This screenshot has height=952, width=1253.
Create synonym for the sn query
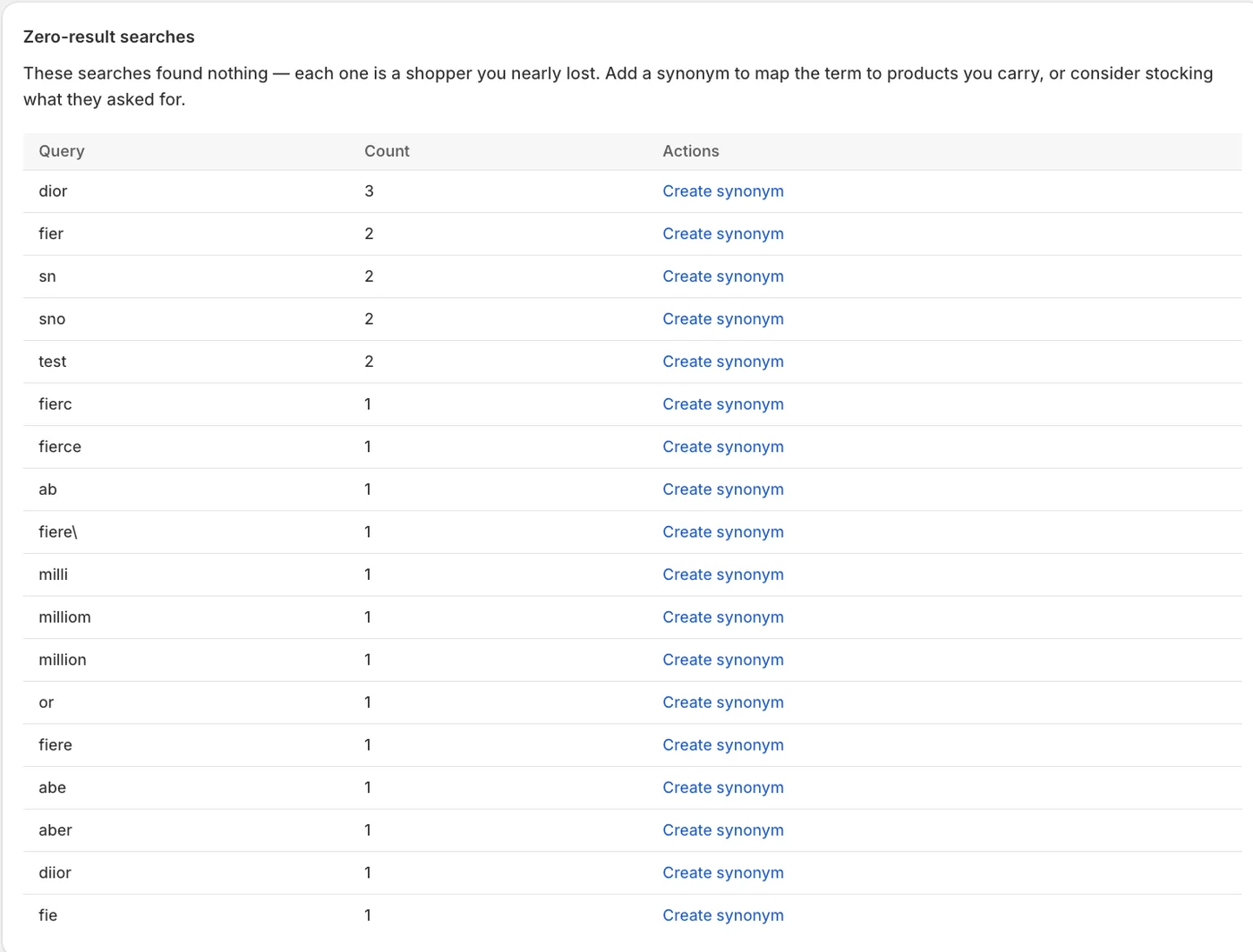[723, 276]
